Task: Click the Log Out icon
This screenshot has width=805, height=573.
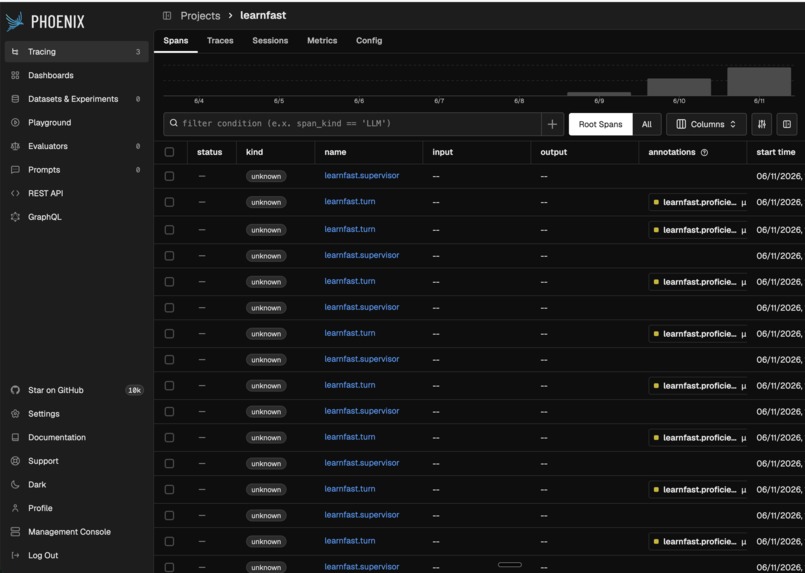Action: tap(15, 556)
